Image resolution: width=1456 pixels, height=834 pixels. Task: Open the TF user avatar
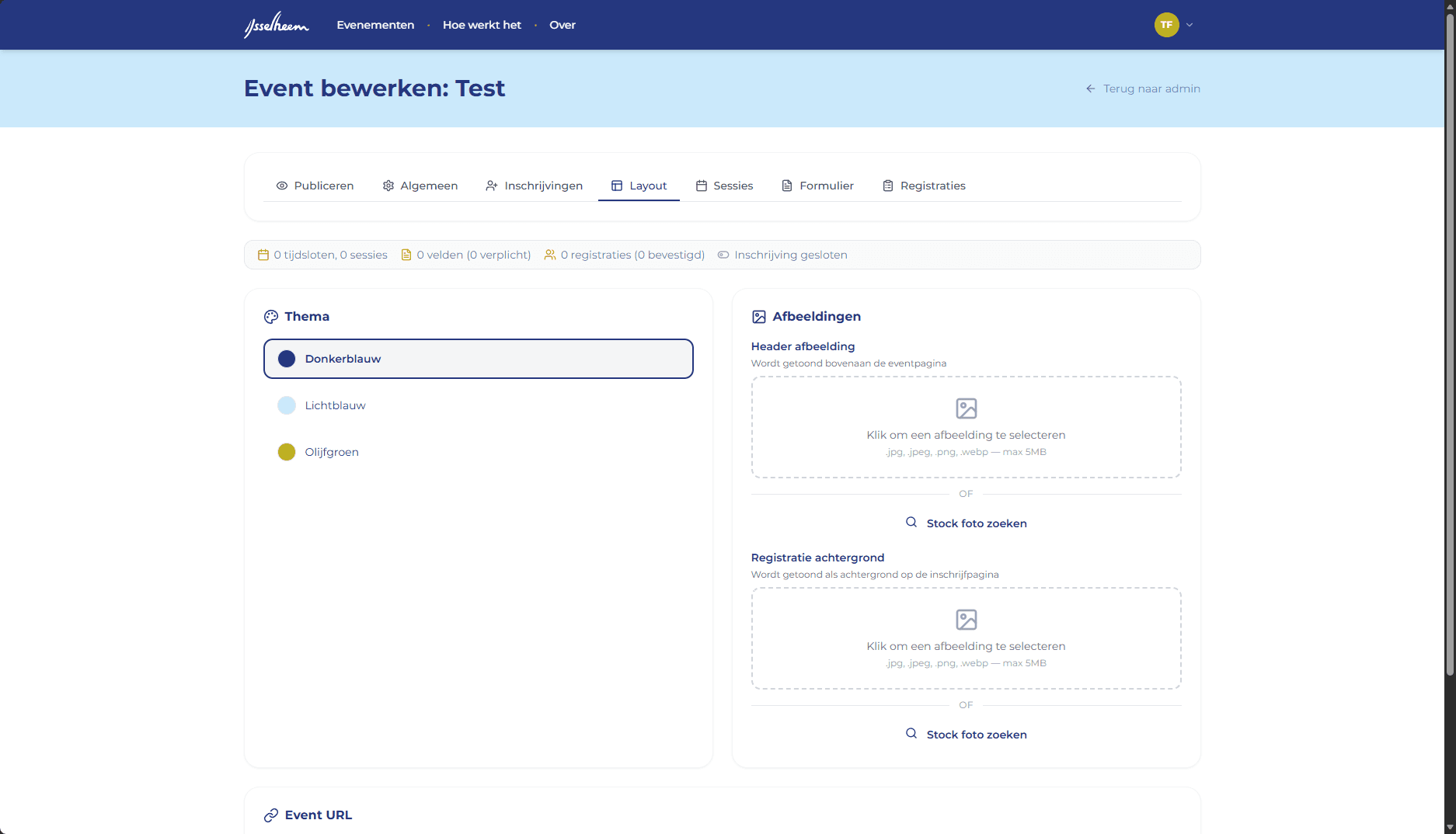[1166, 25]
